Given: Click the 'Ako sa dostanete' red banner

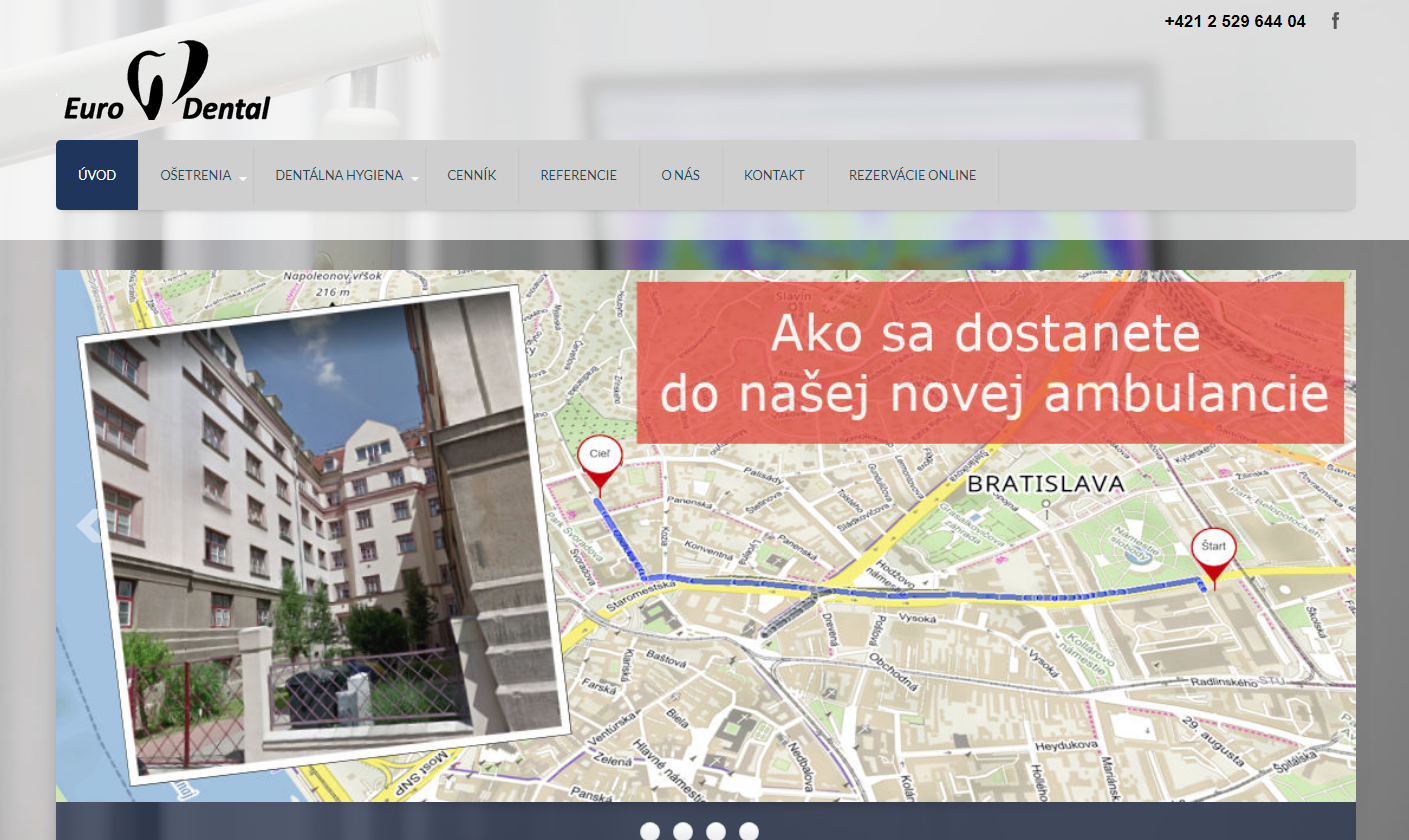Looking at the screenshot, I should click(990, 363).
